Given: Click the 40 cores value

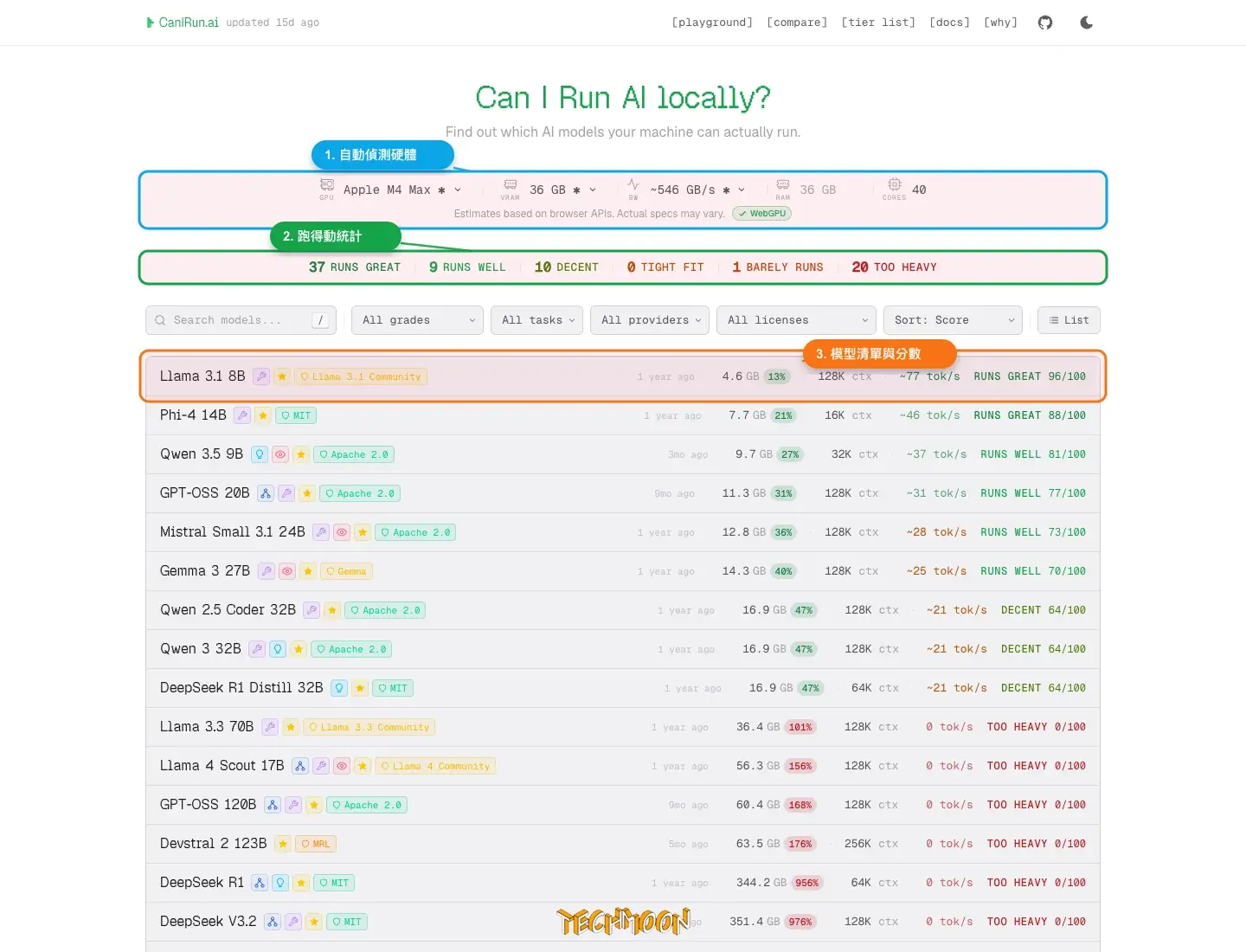Looking at the screenshot, I should point(919,190).
